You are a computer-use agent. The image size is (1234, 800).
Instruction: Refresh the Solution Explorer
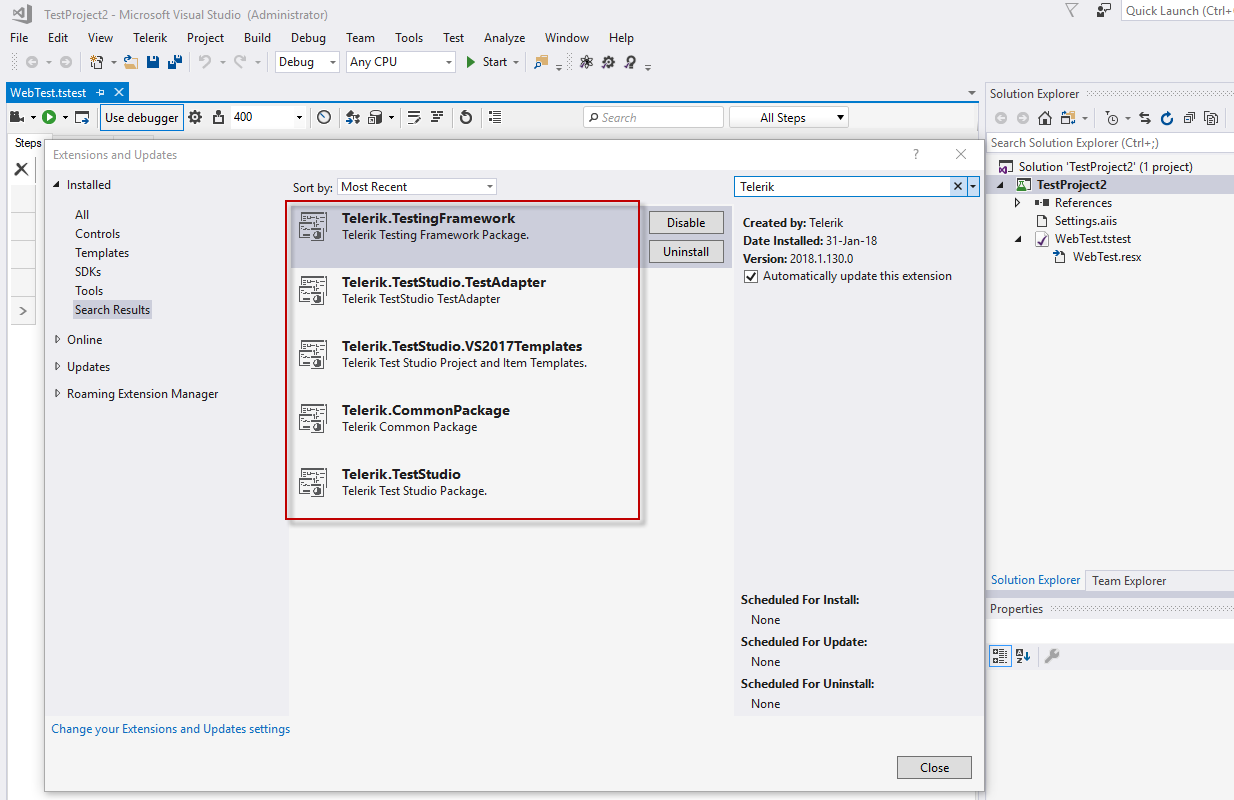pos(1167,118)
